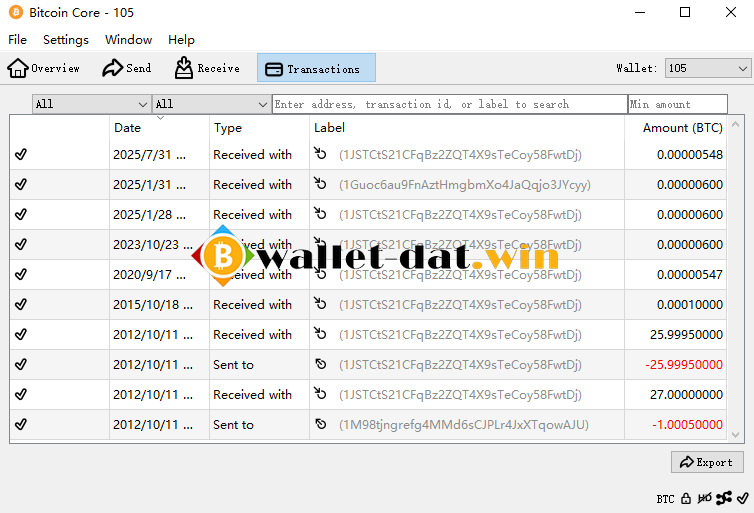Screen dimensions: 754x513
Task: Open the type filter dropdown set to All
Action: [x=211, y=104]
